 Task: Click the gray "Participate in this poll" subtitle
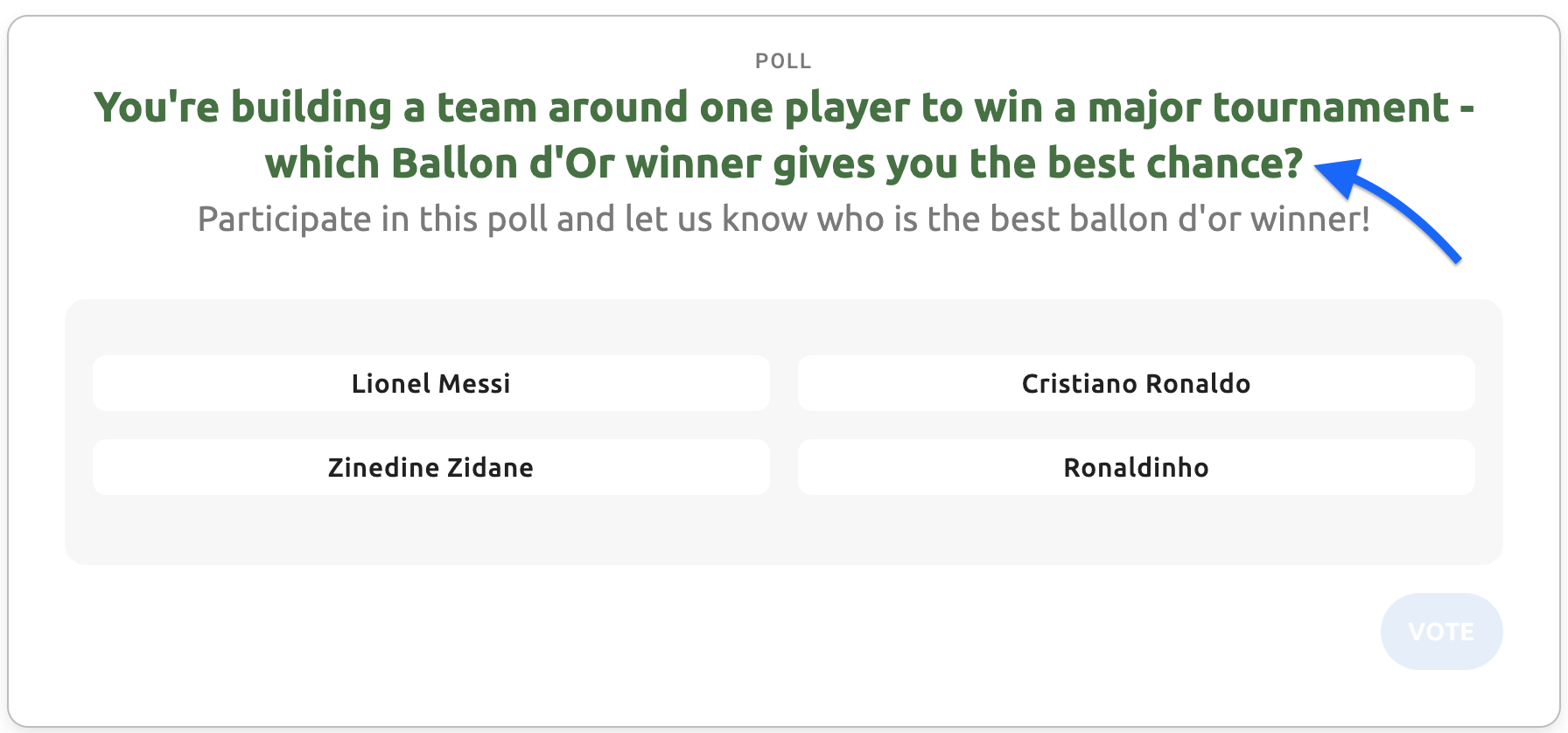(x=783, y=219)
